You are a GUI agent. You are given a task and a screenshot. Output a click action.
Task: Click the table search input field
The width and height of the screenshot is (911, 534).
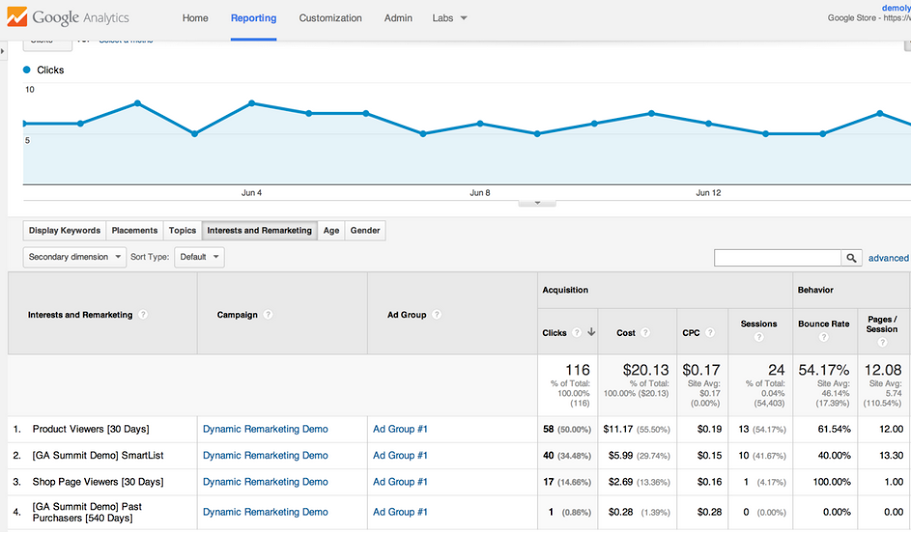[x=777, y=258]
